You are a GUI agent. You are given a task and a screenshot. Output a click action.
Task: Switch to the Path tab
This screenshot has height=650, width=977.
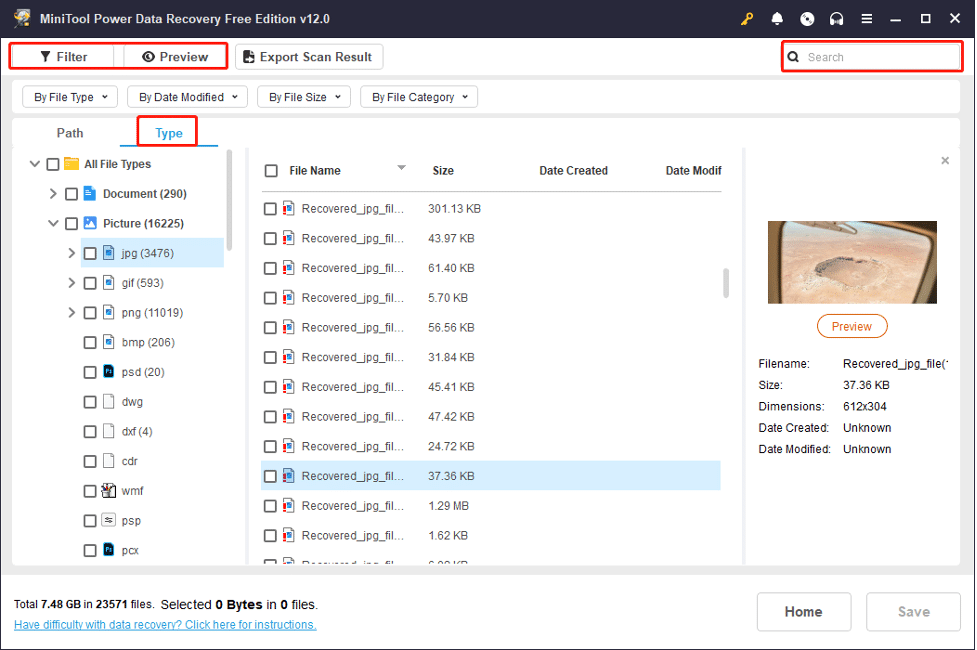(69, 132)
